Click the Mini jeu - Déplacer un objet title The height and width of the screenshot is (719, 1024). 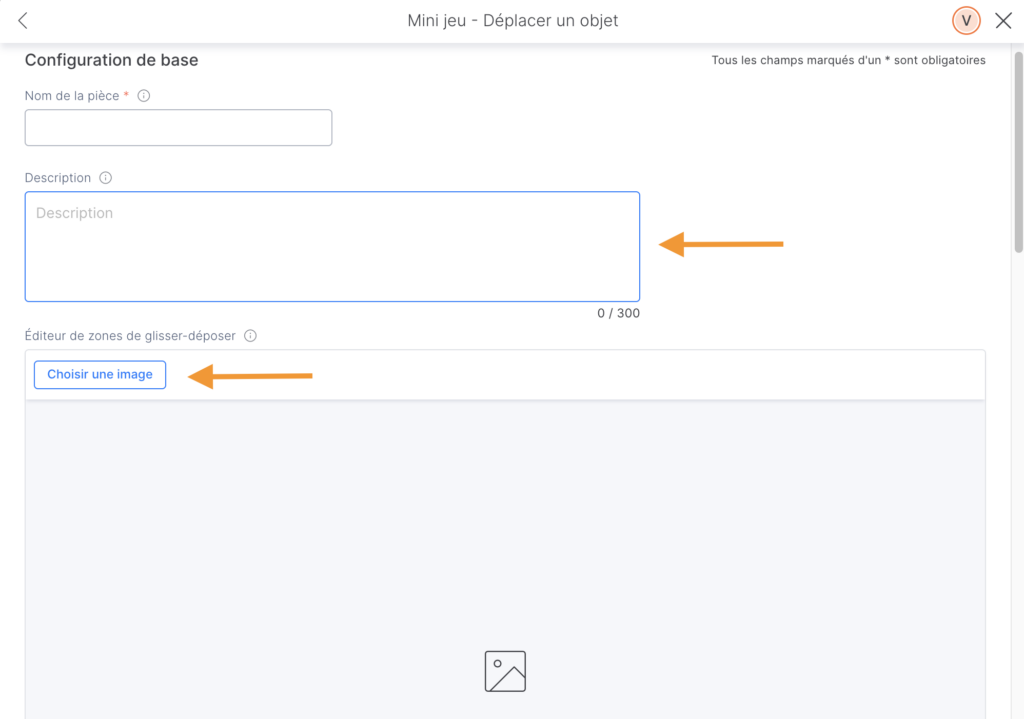(x=512, y=21)
